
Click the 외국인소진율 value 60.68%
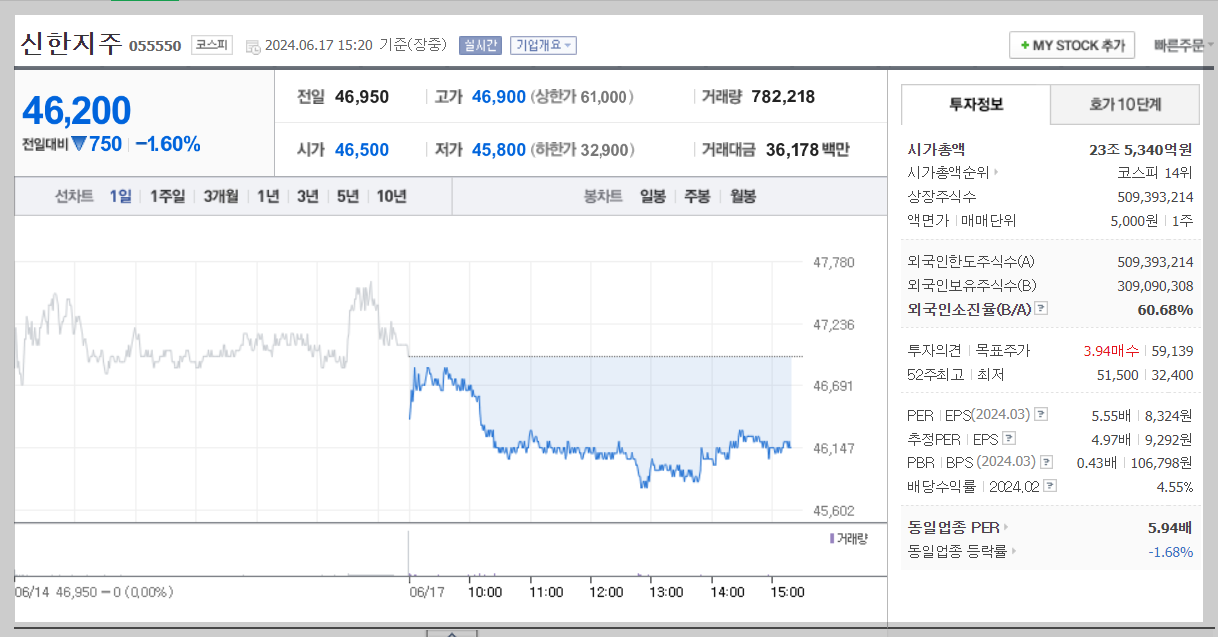pyautogui.click(x=1165, y=309)
